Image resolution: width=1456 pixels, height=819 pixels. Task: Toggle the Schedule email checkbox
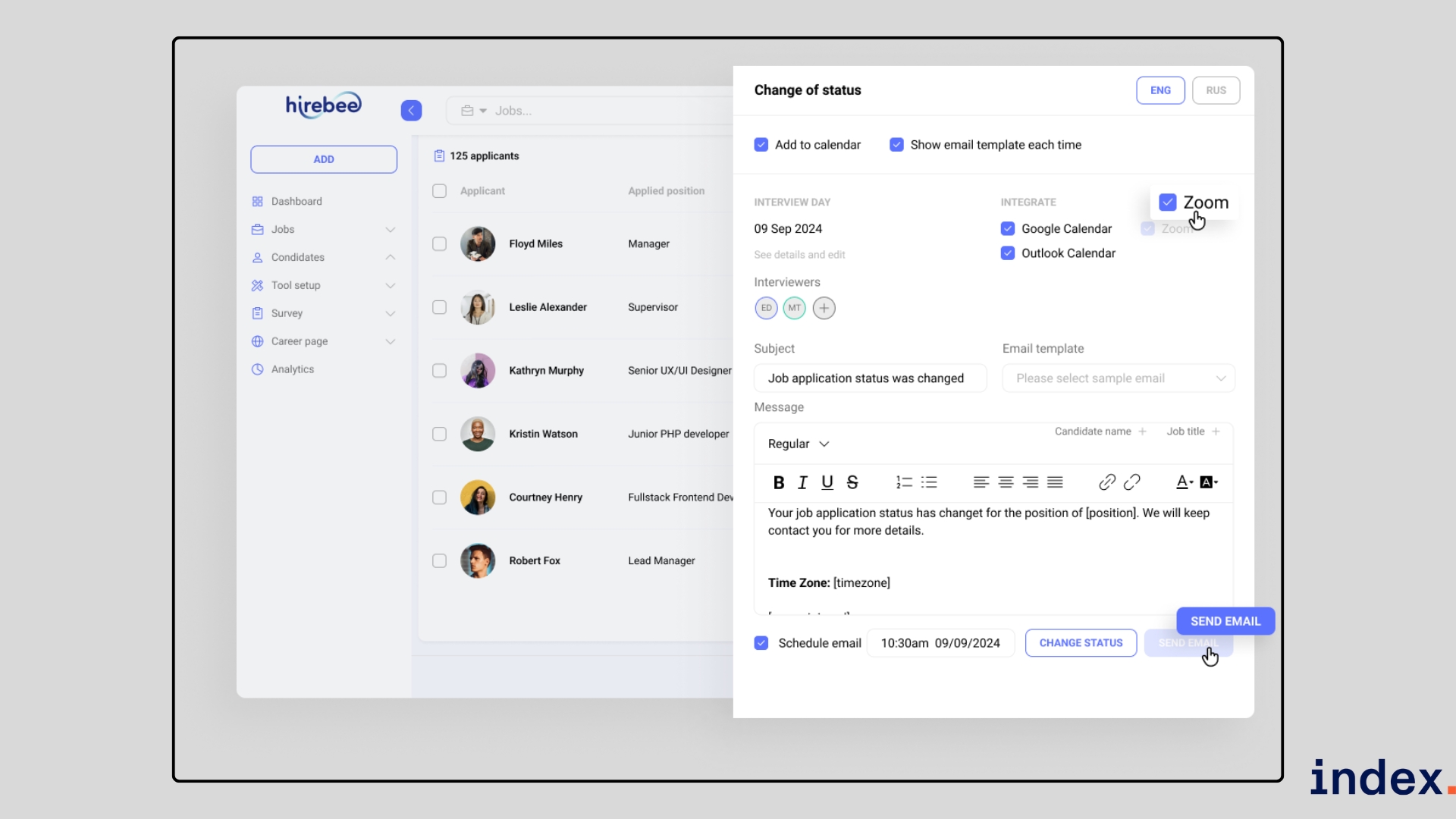click(x=761, y=643)
